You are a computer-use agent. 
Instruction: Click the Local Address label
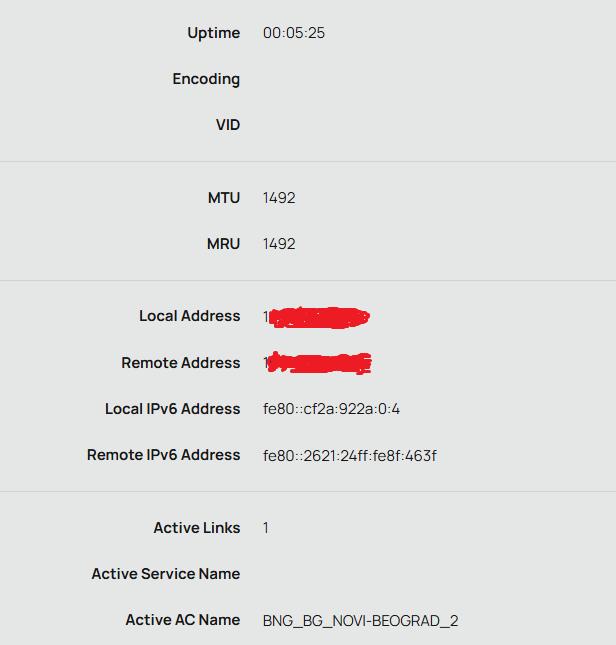pyautogui.click(x=189, y=316)
